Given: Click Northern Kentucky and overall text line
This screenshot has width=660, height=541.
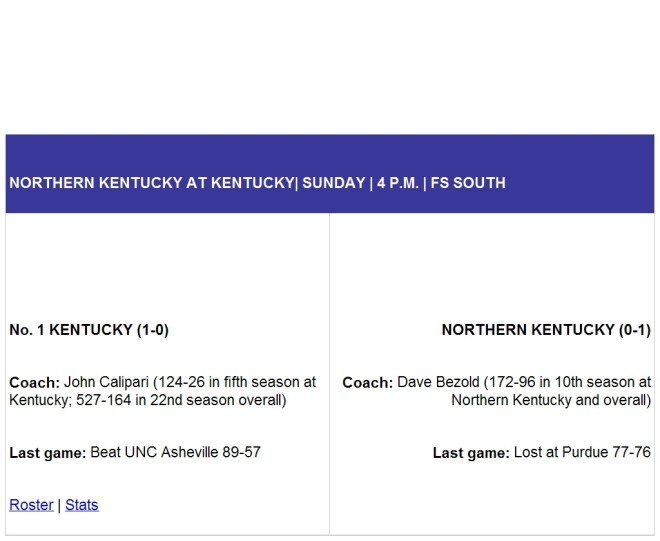Looking at the screenshot, I should coord(551,400).
